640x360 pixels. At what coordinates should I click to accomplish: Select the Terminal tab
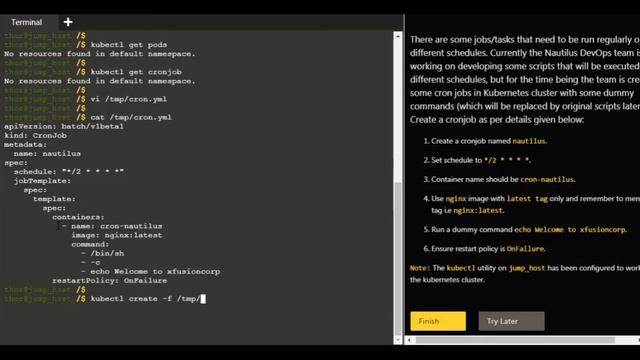(27, 22)
